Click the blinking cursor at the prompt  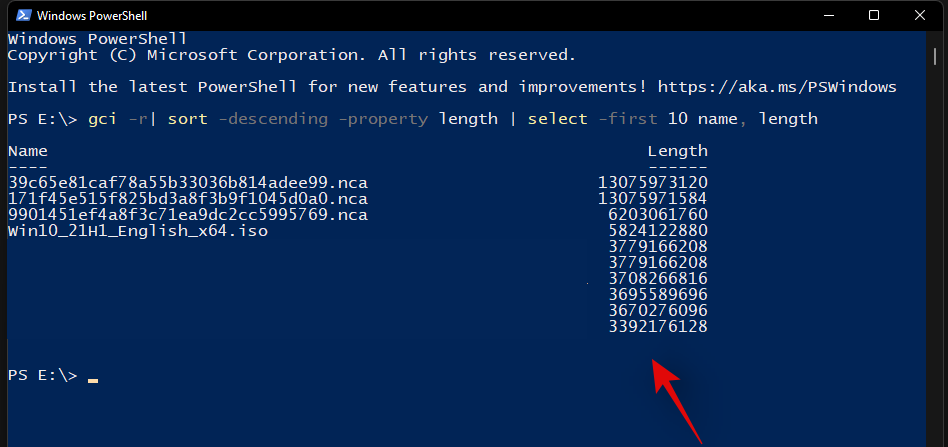[93, 380]
